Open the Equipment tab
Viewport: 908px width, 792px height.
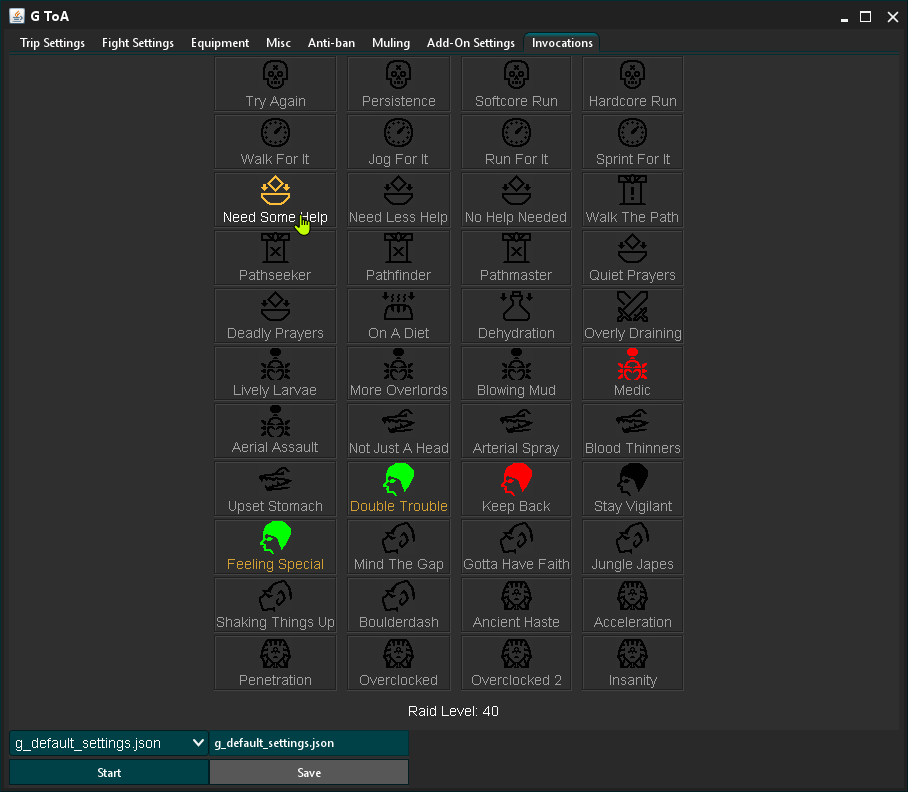220,43
